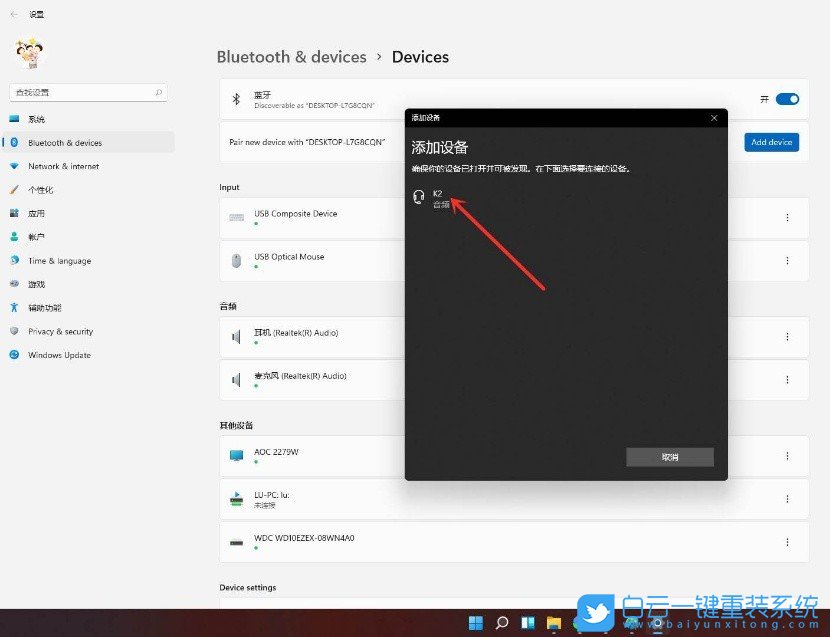Open 辅助功能 accessibility settings
830x637 pixels.
tap(44, 308)
